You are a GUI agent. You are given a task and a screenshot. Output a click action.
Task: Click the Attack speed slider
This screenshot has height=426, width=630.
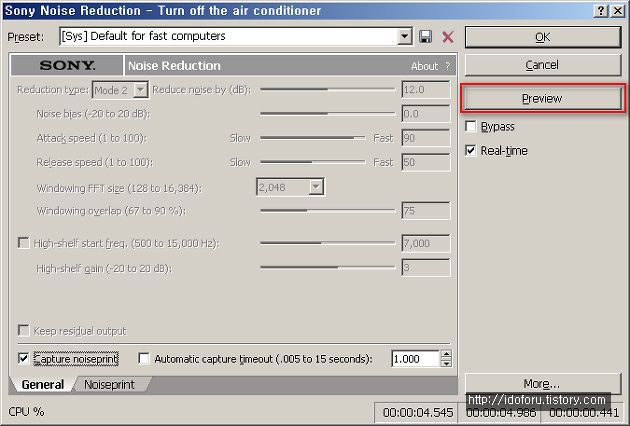312,138
